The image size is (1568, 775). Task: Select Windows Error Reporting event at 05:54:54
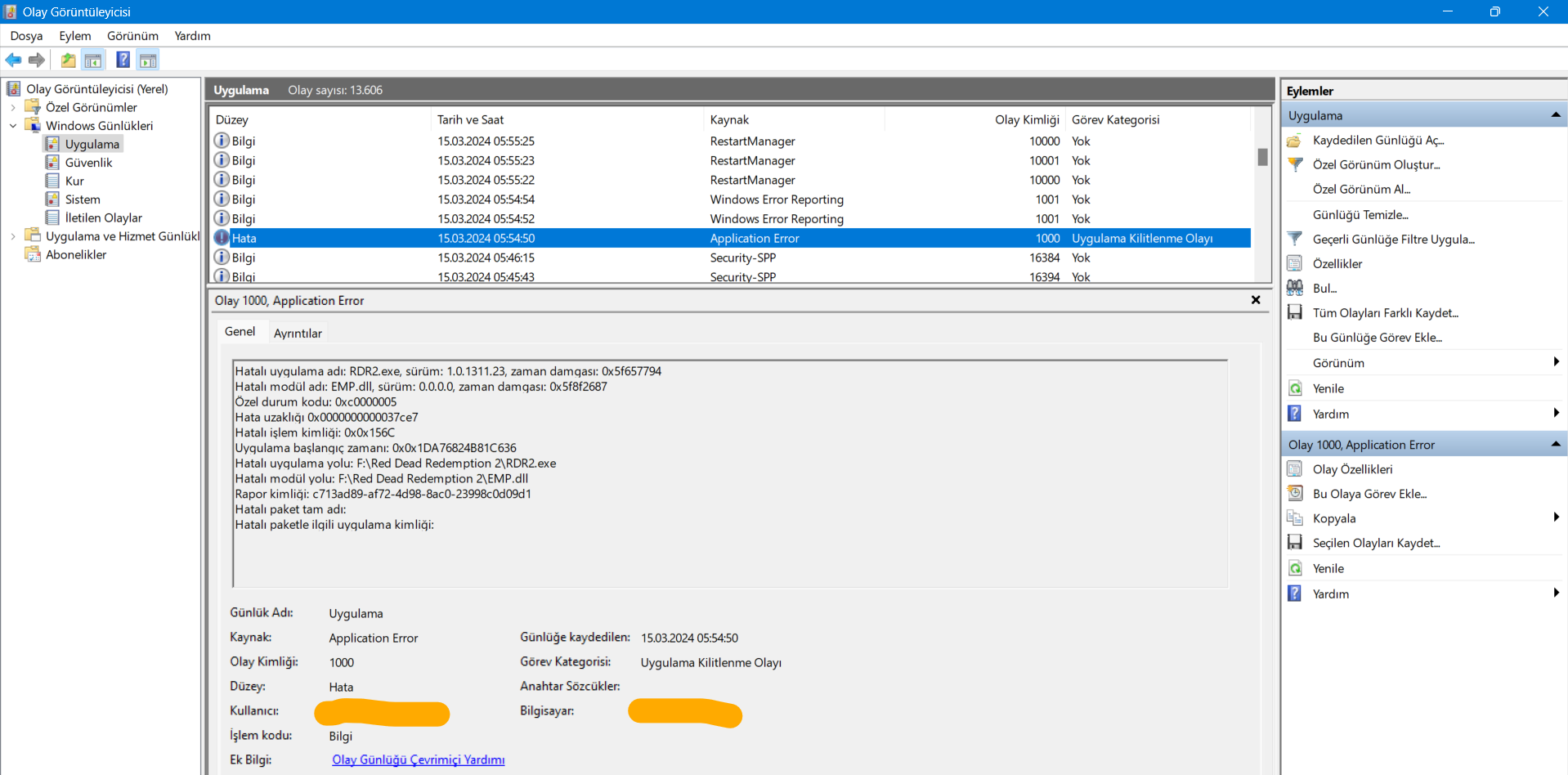coord(731,199)
